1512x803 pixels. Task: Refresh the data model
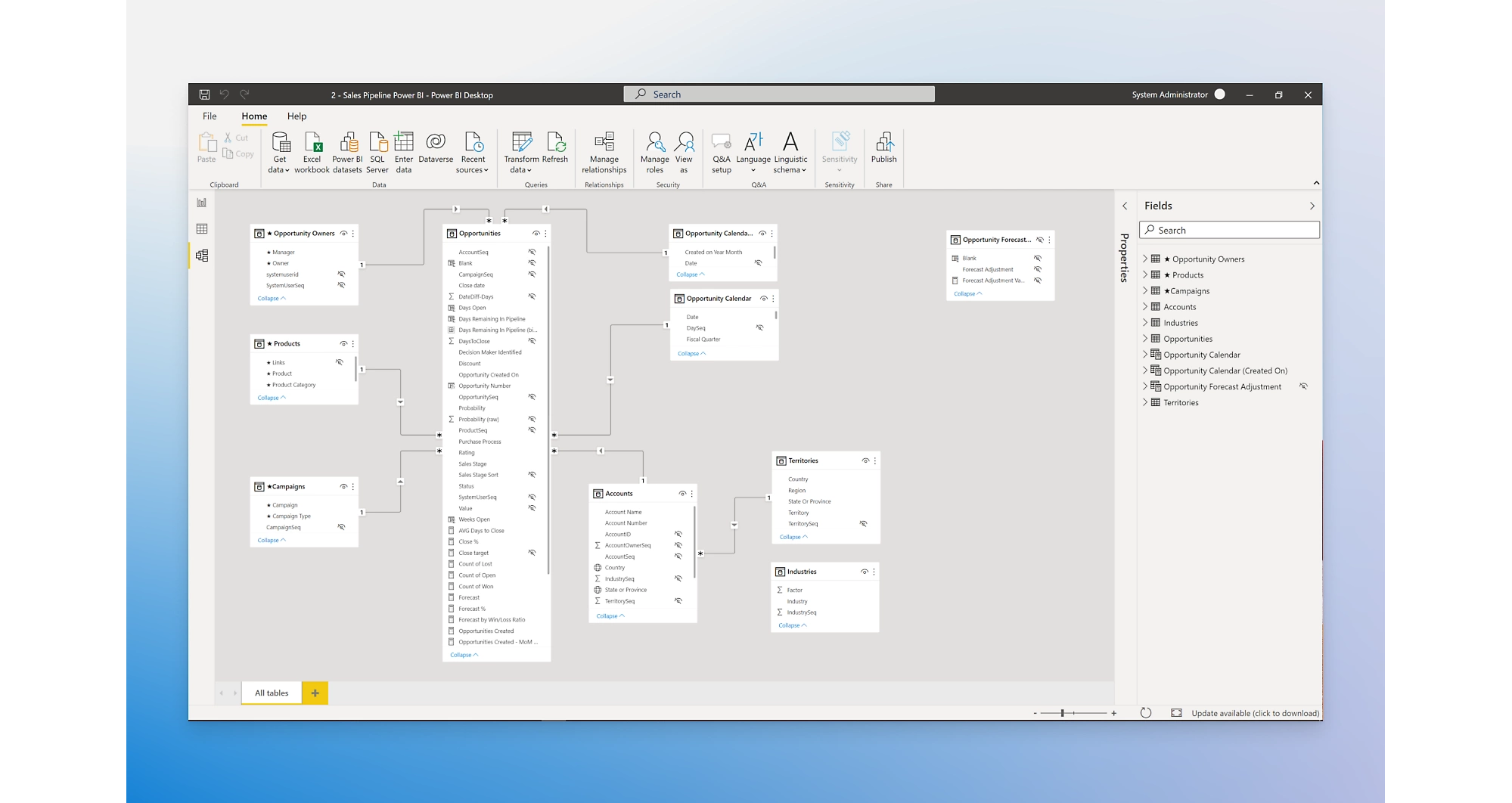(555, 147)
